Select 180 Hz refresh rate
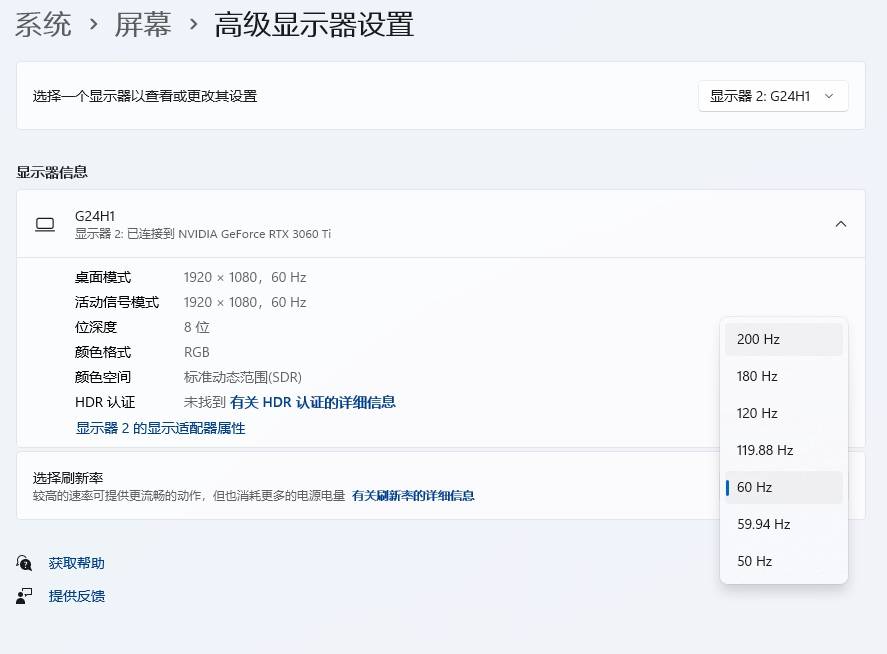Image resolution: width=887 pixels, height=654 pixels. [783, 376]
